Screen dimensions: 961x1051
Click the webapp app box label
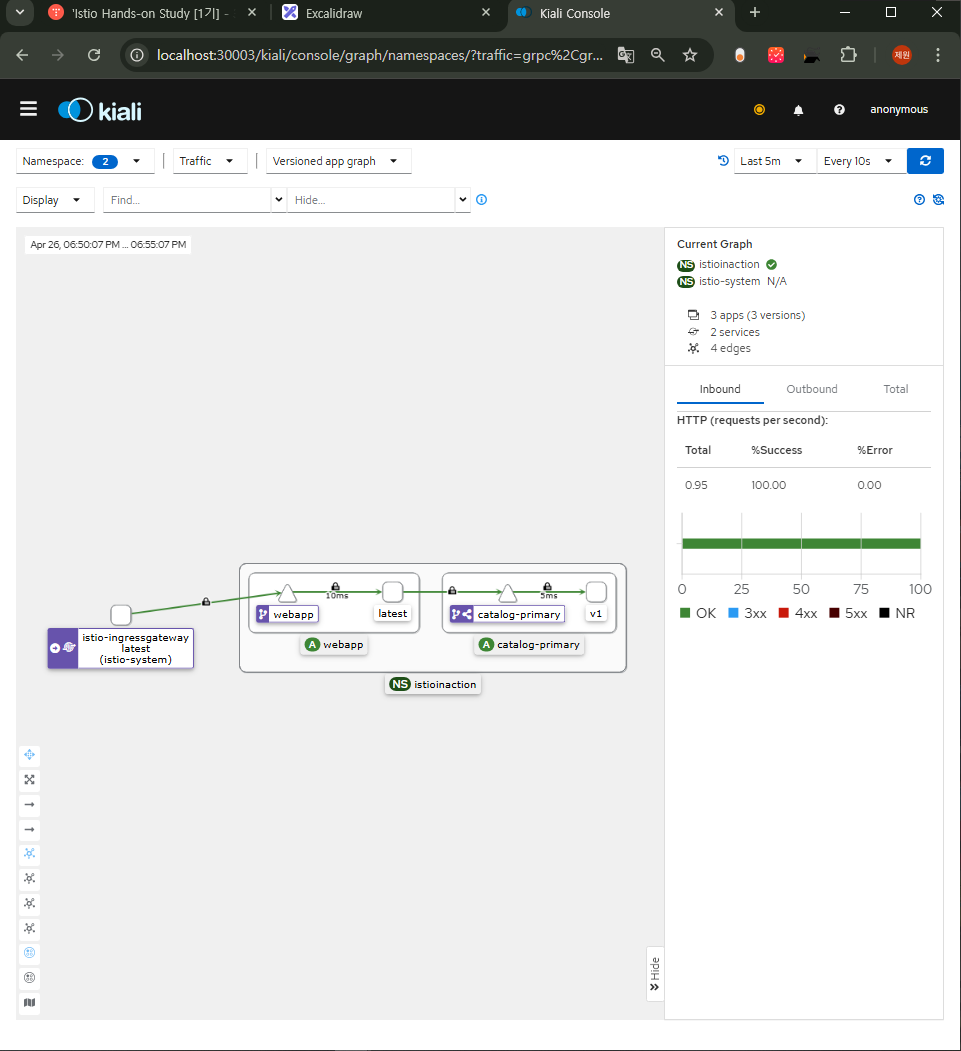(334, 644)
